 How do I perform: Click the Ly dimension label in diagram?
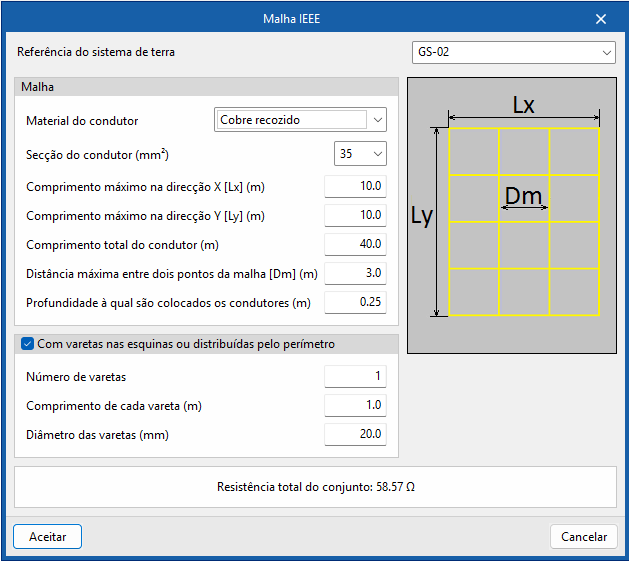421,216
